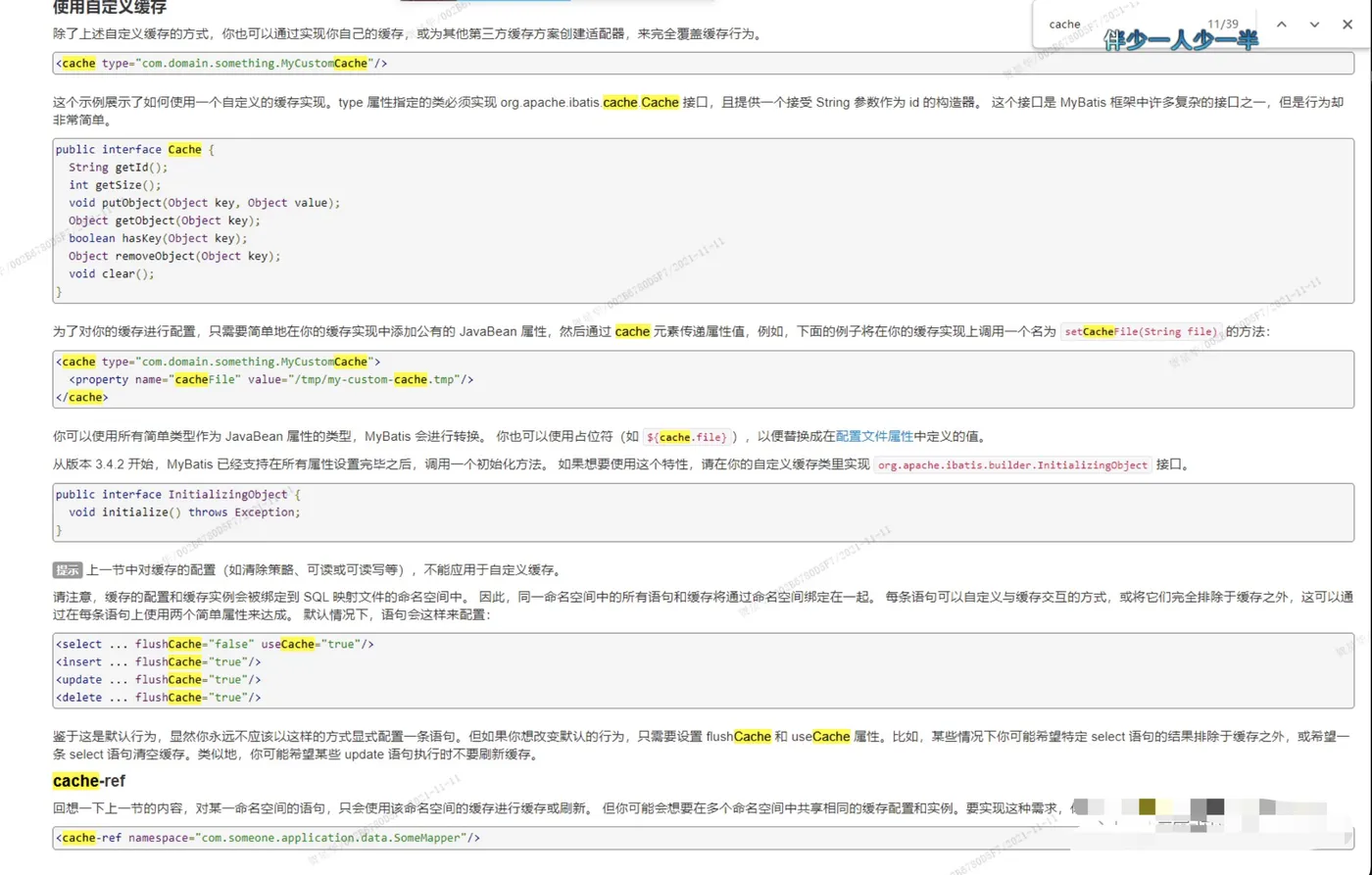This screenshot has width=1372, height=875.
Task: Click the 提示 tip badge
Action: 68,570
